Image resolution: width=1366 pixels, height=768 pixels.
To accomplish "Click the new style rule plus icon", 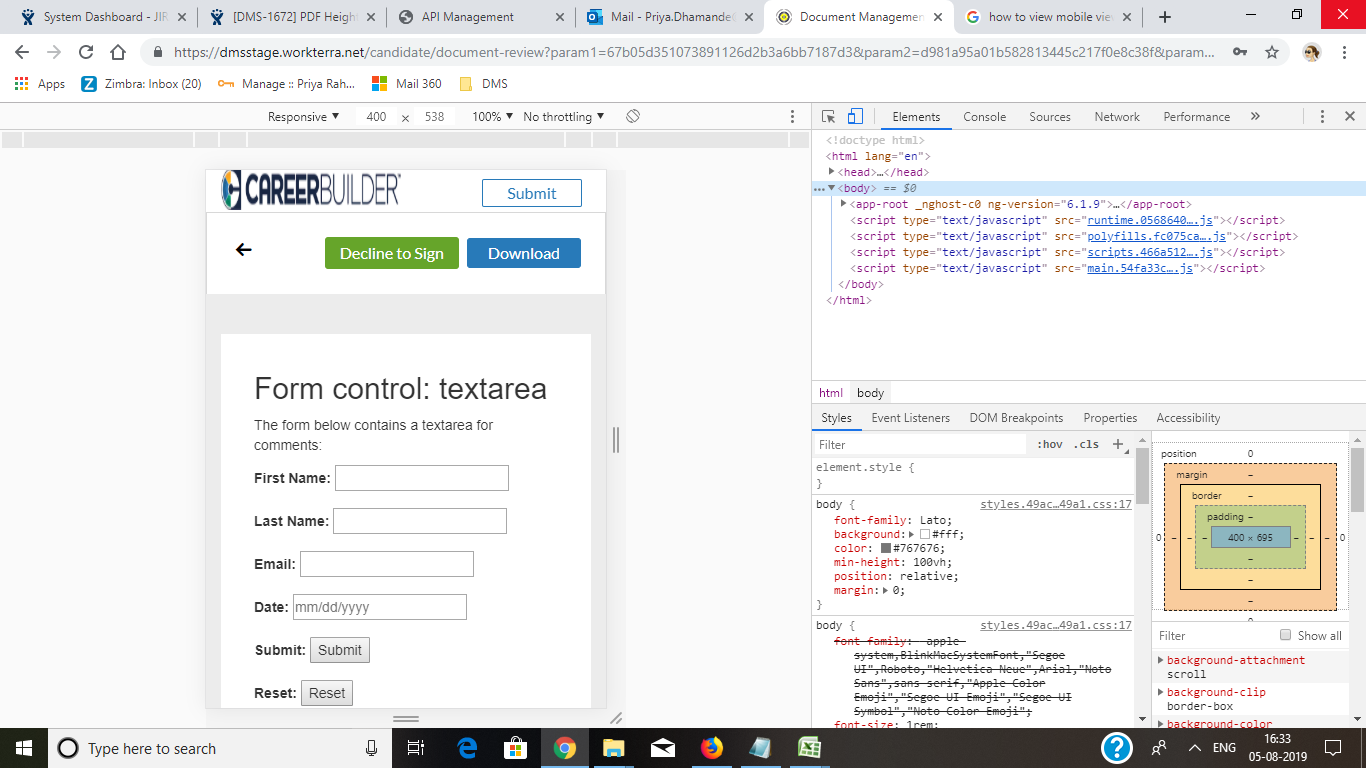I will 1119,444.
